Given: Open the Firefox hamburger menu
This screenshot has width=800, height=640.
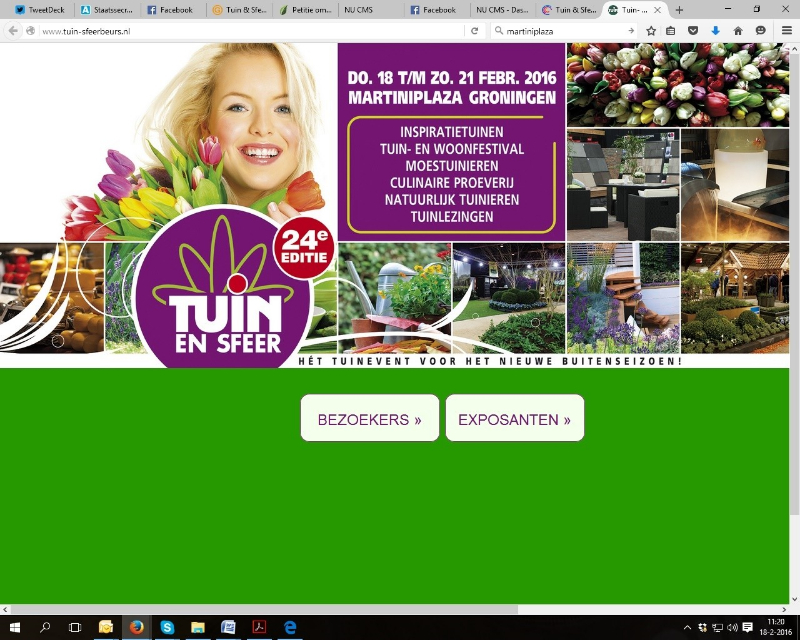Looking at the screenshot, I should click(786, 31).
